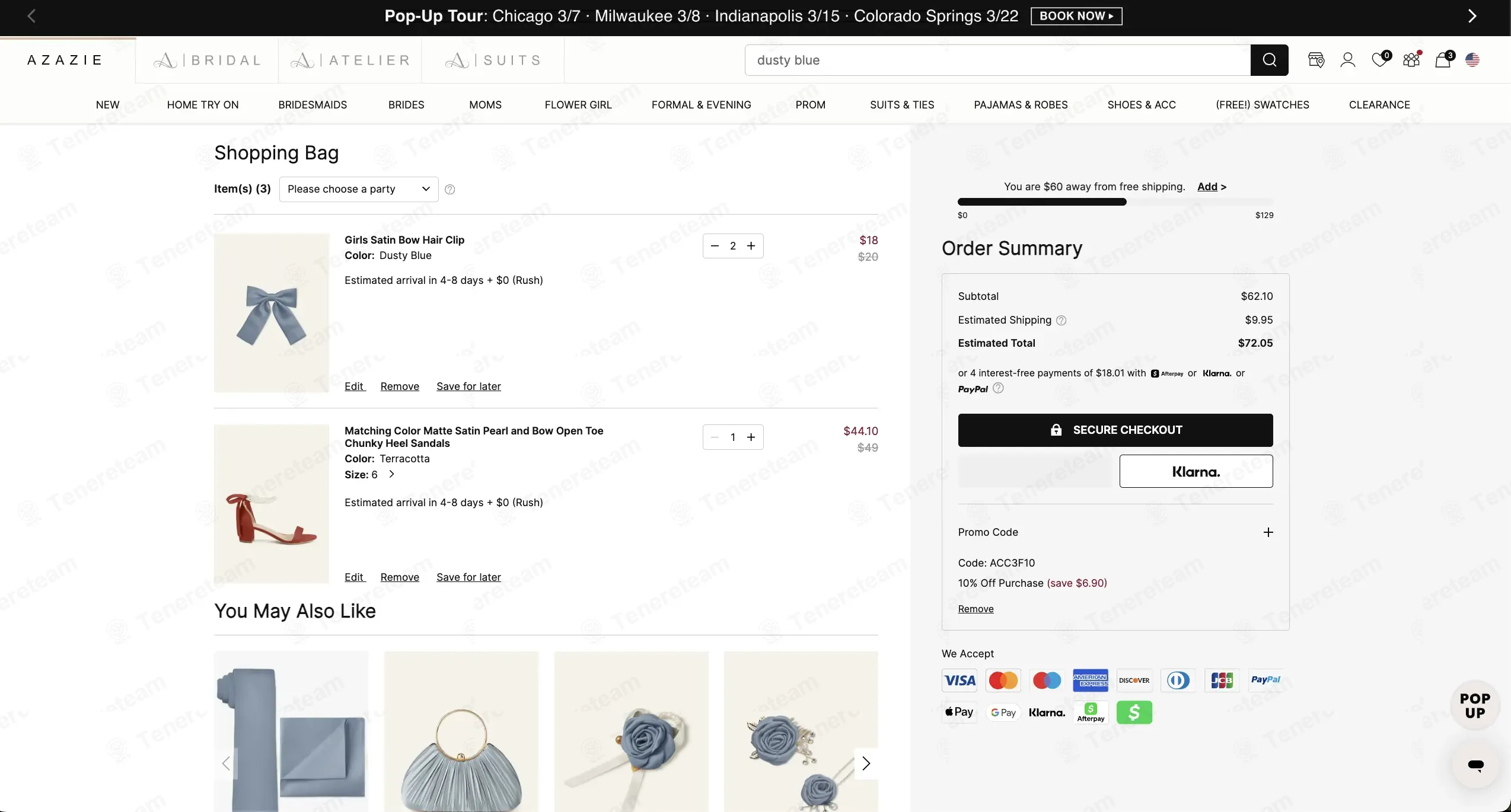The height and width of the screenshot is (812, 1511).
Task: Click the POP UP floating badge
Action: (1475, 705)
